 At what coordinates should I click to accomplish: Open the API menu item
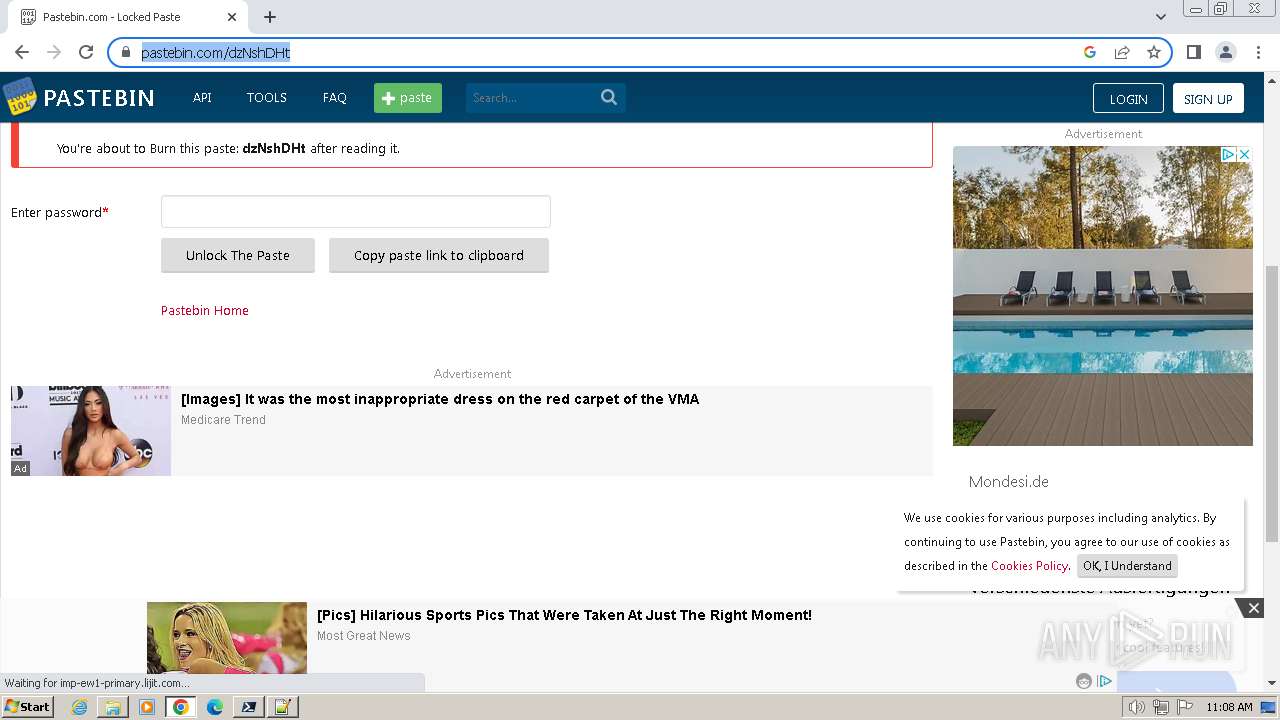(202, 97)
